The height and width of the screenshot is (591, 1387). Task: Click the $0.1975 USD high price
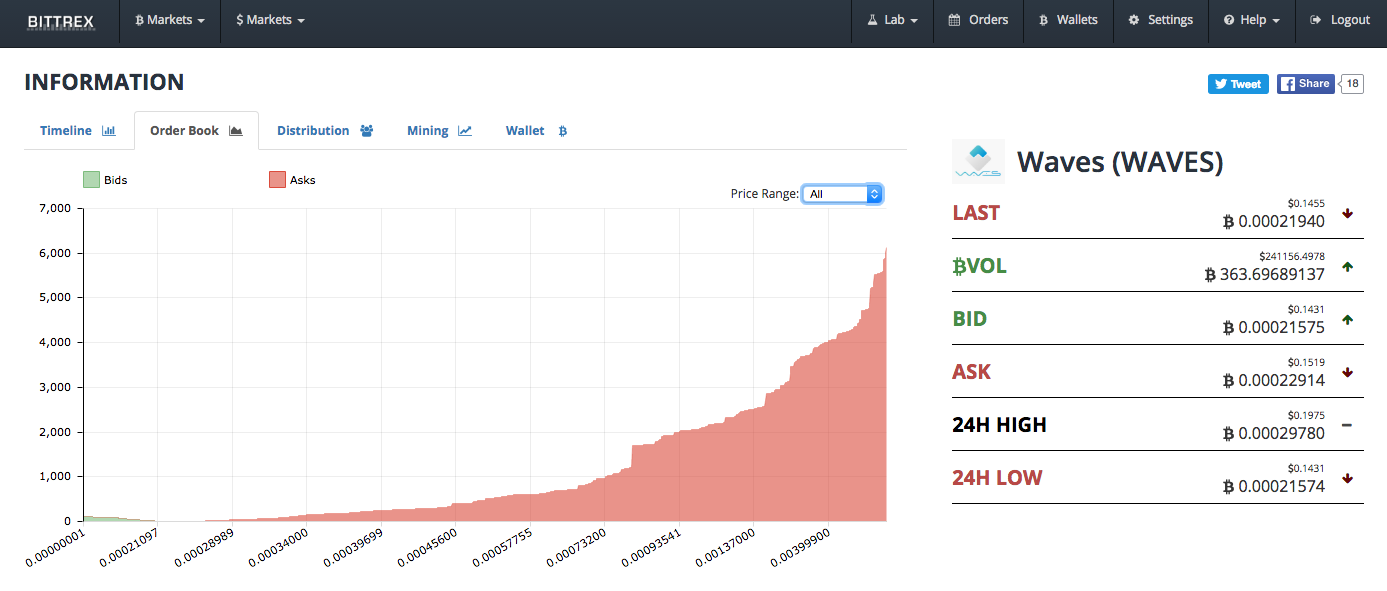tap(1308, 415)
